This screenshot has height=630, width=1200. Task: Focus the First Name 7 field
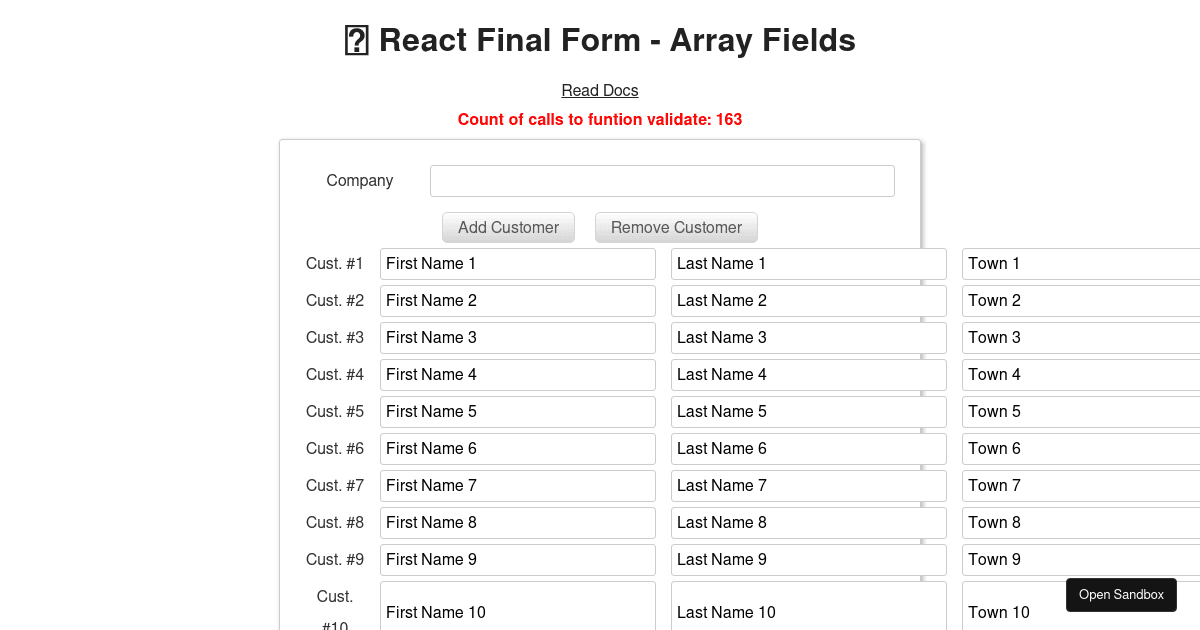(518, 486)
